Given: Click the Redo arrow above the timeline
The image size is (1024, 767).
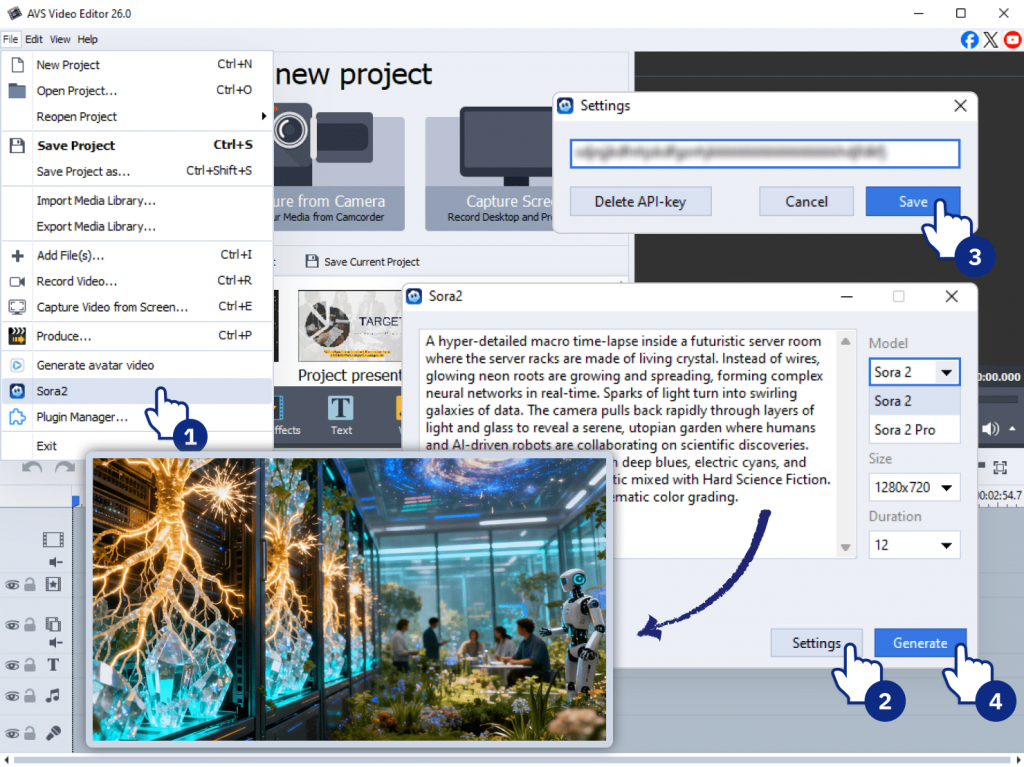Looking at the screenshot, I should click(x=65, y=467).
